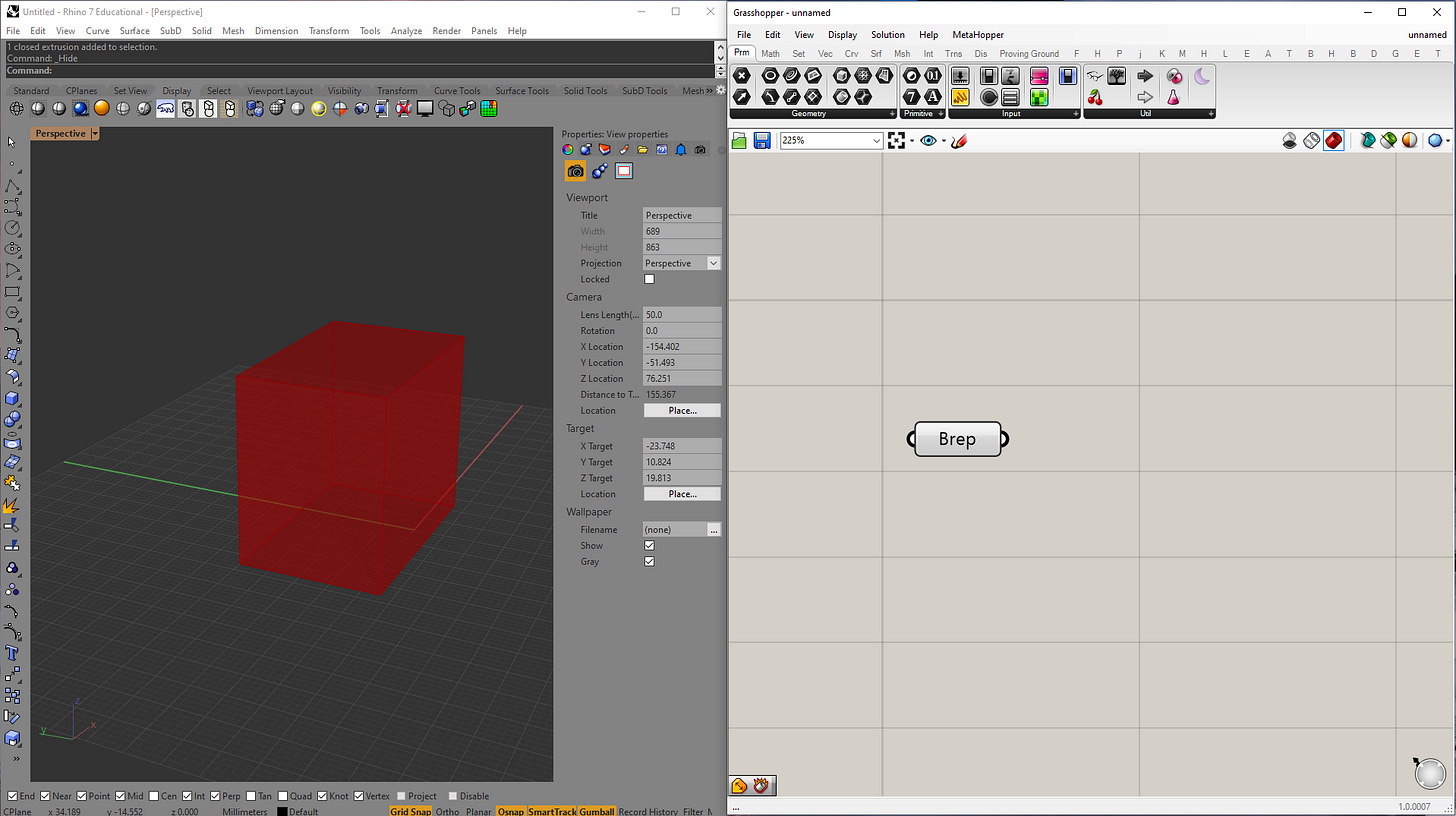
Task: Enable the Tan osnap checkbox
Action: tap(251, 796)
